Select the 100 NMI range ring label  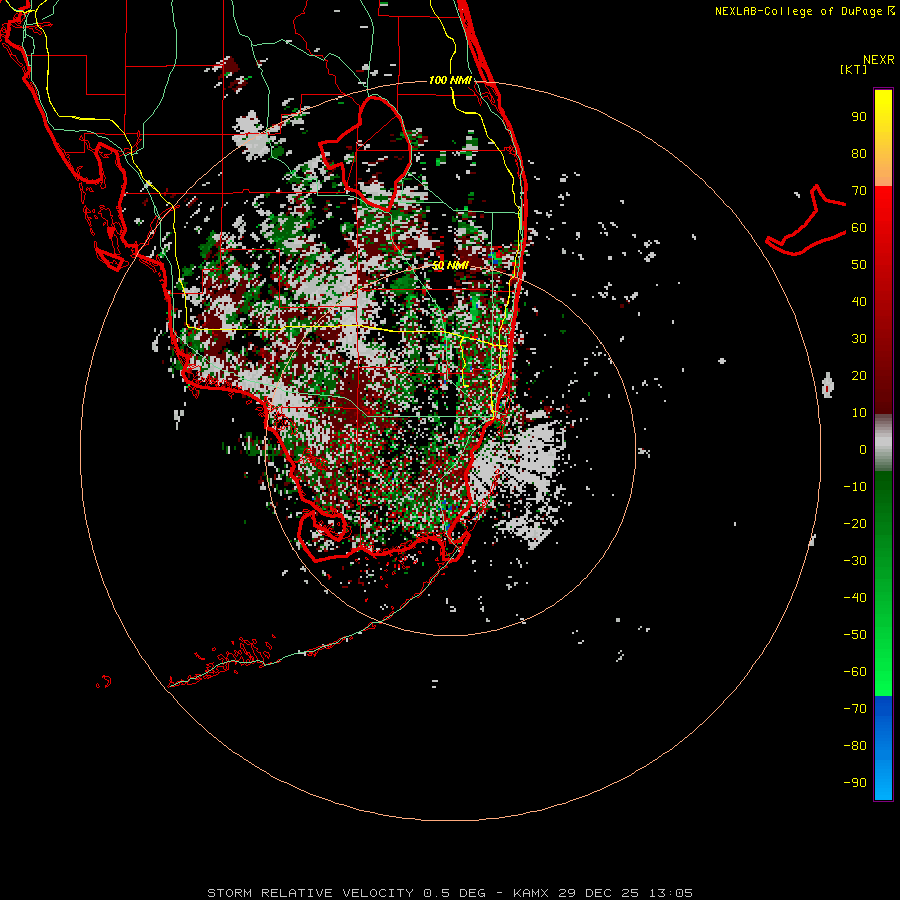[x=450, y=80]
